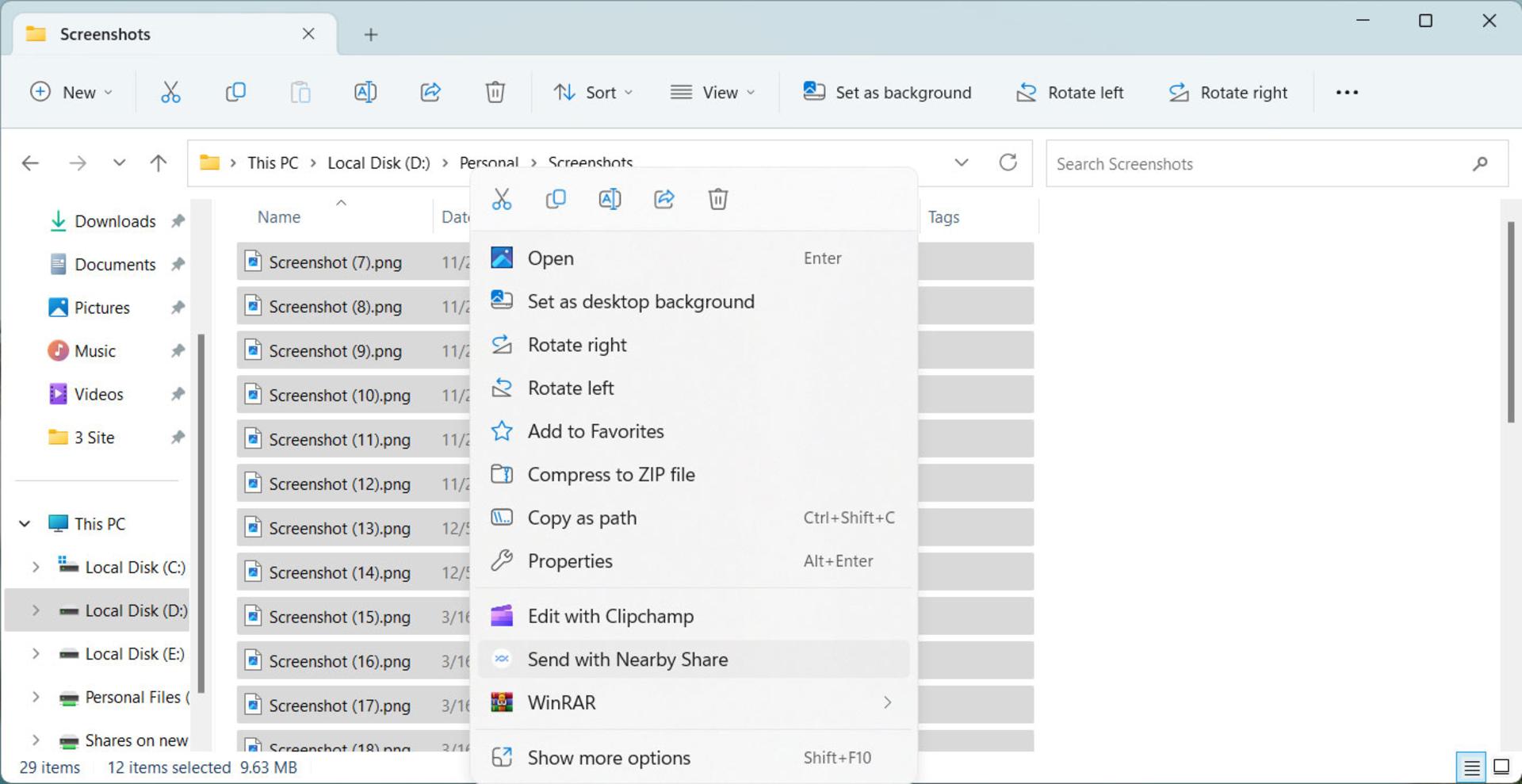Select Compress to ZIP file
Viewport: 1522px width, 784px height.
tap(694, 474)
